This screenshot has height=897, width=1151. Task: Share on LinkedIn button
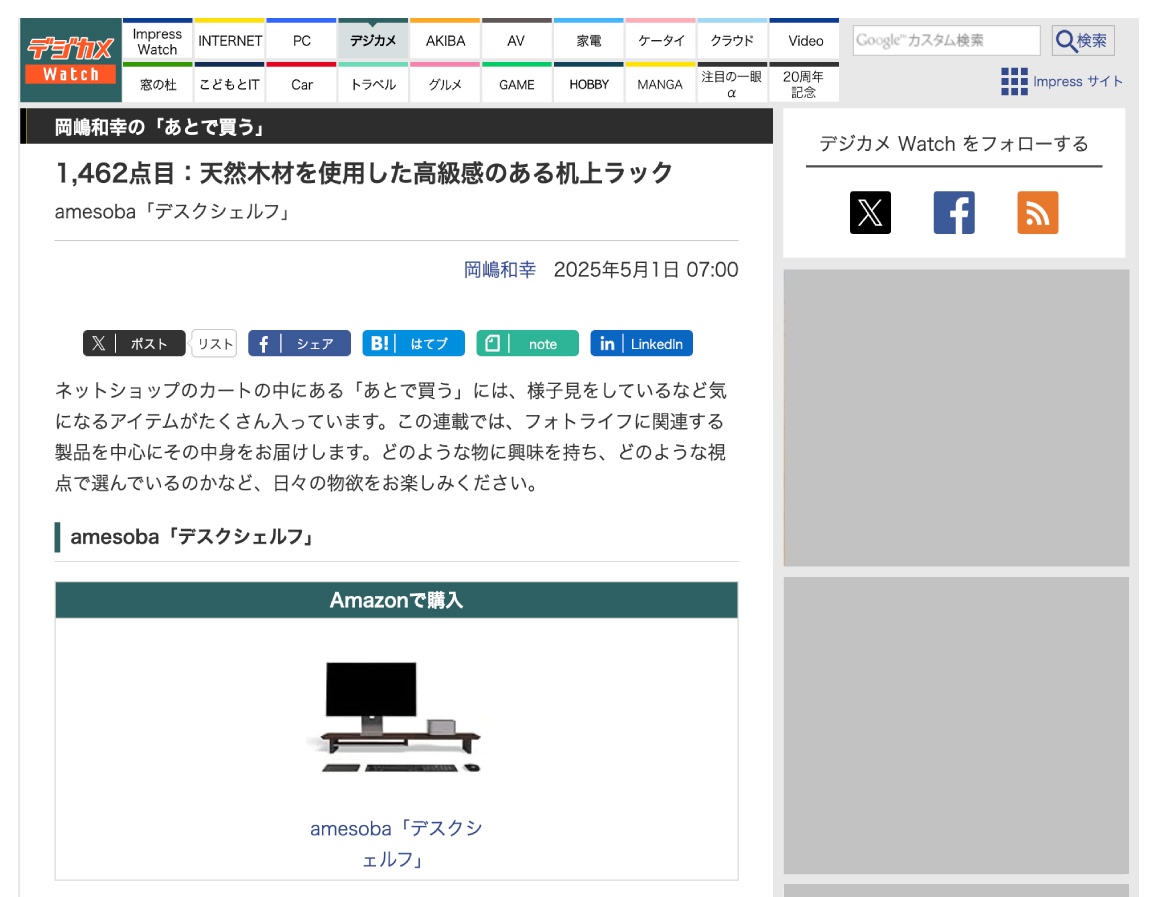(642, 344)
